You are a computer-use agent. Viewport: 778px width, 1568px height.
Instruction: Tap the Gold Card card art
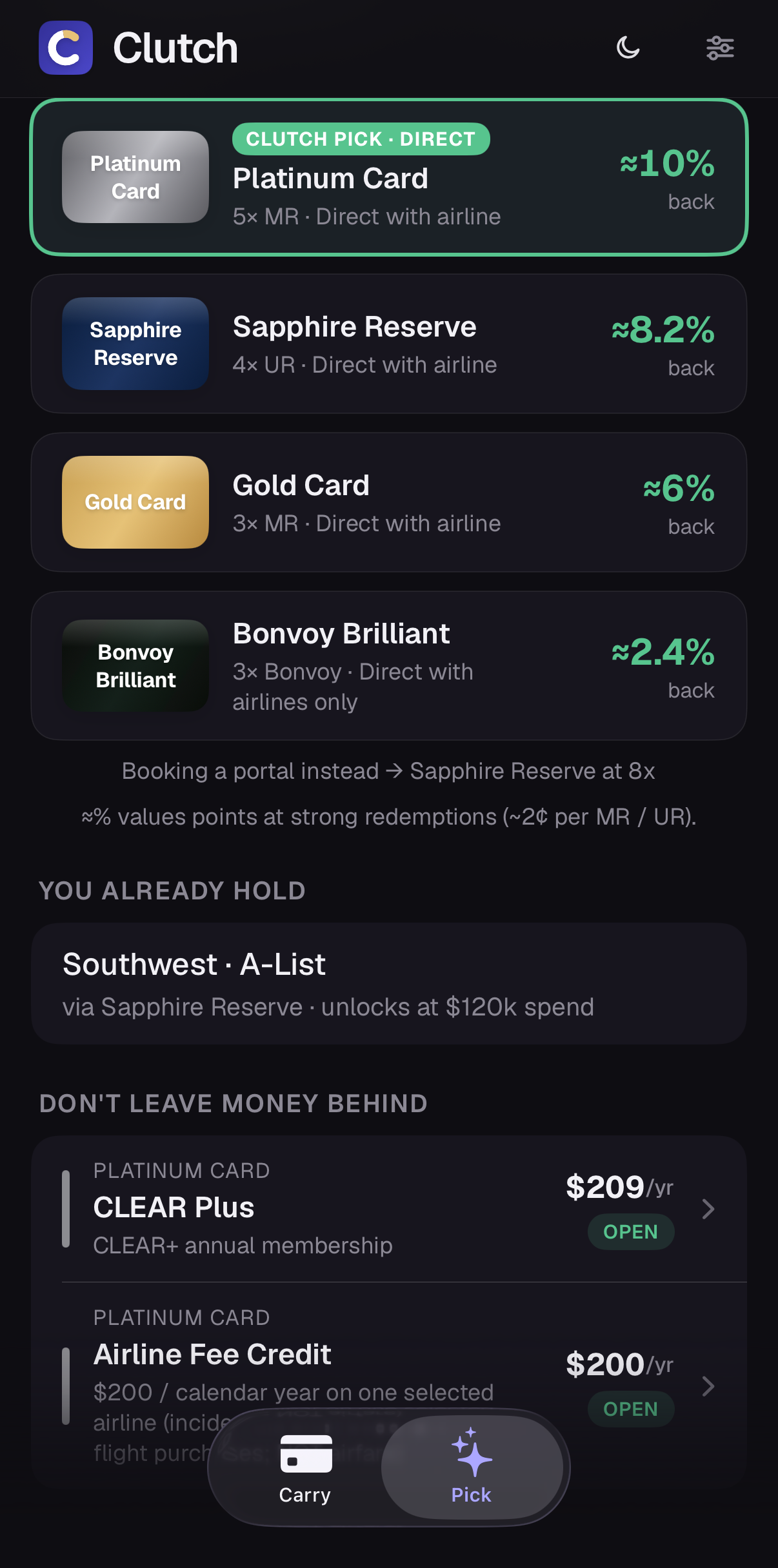pyautogui.click(x=135, y=502)
